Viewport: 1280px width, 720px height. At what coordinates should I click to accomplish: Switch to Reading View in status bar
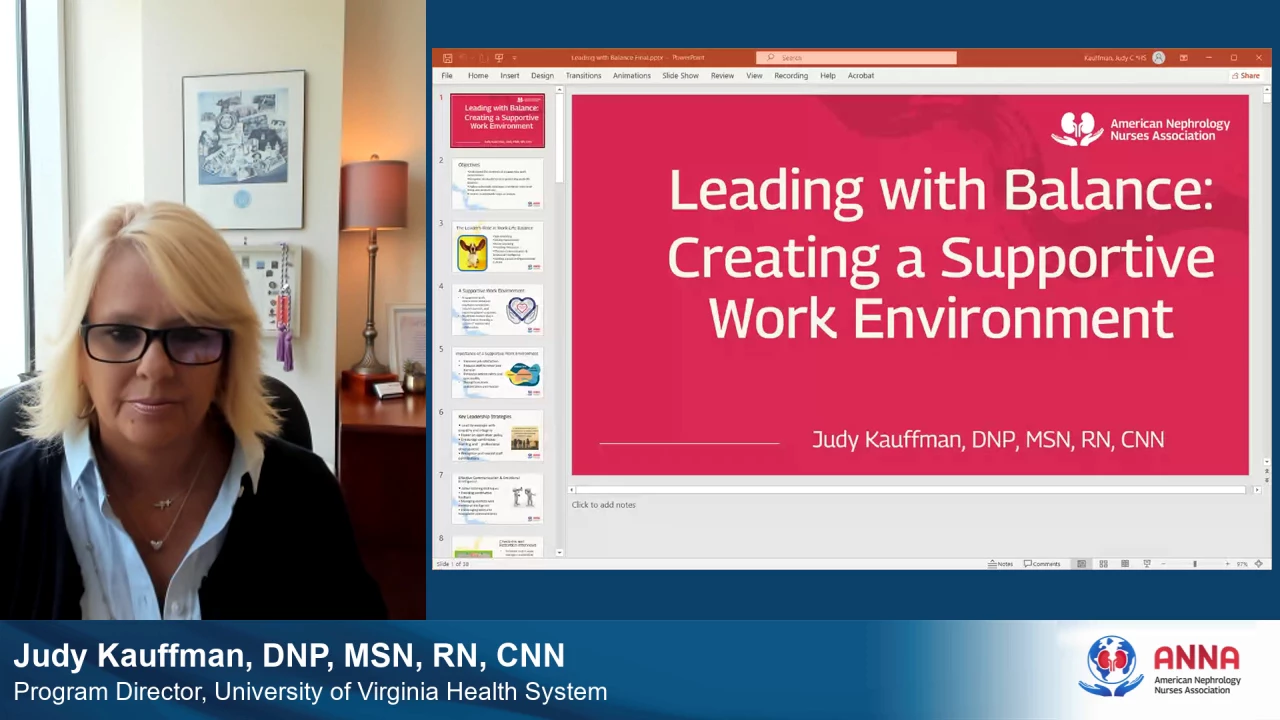point(1125,564)
